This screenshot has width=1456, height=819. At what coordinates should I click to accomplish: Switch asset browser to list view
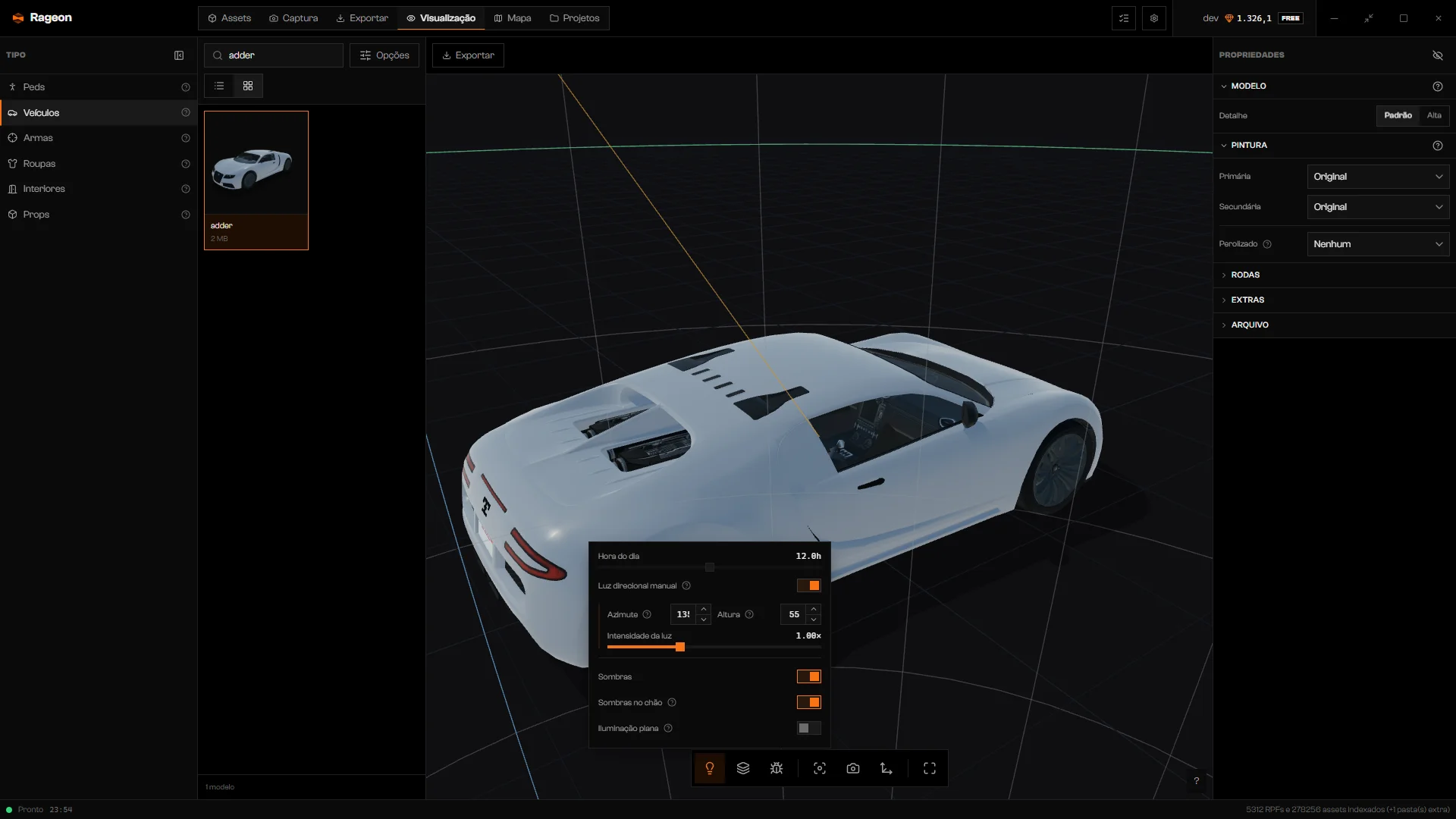219,86
